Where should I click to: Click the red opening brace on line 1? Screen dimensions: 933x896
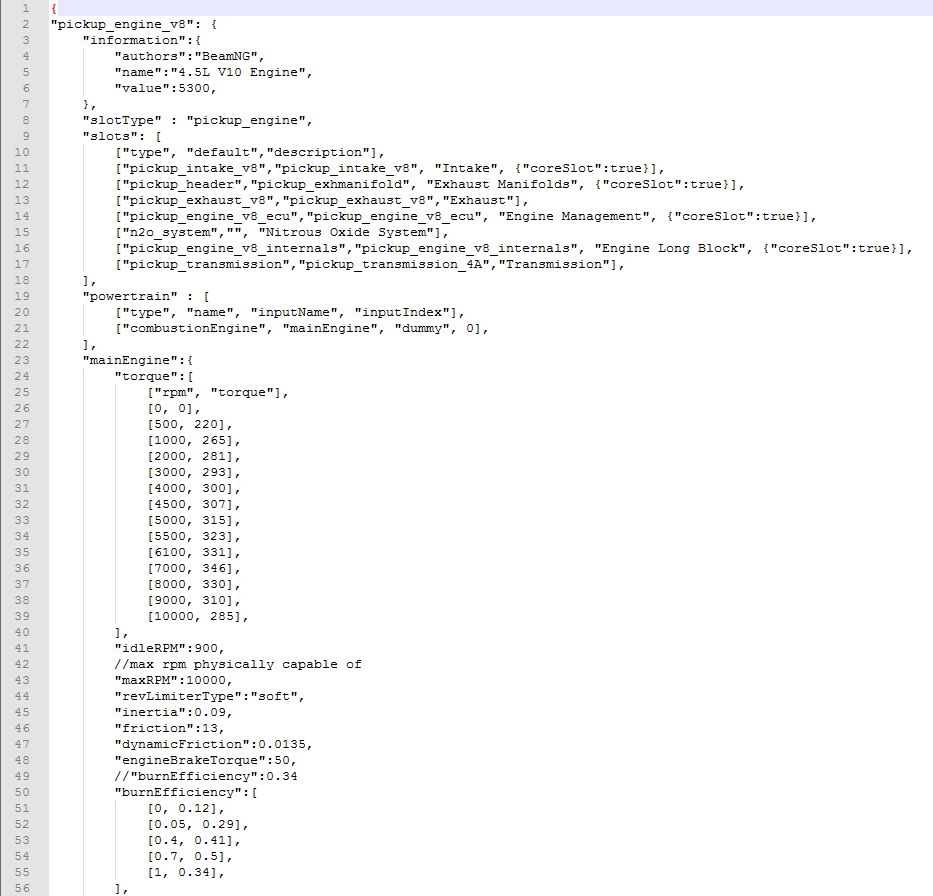tap(54, 8)
